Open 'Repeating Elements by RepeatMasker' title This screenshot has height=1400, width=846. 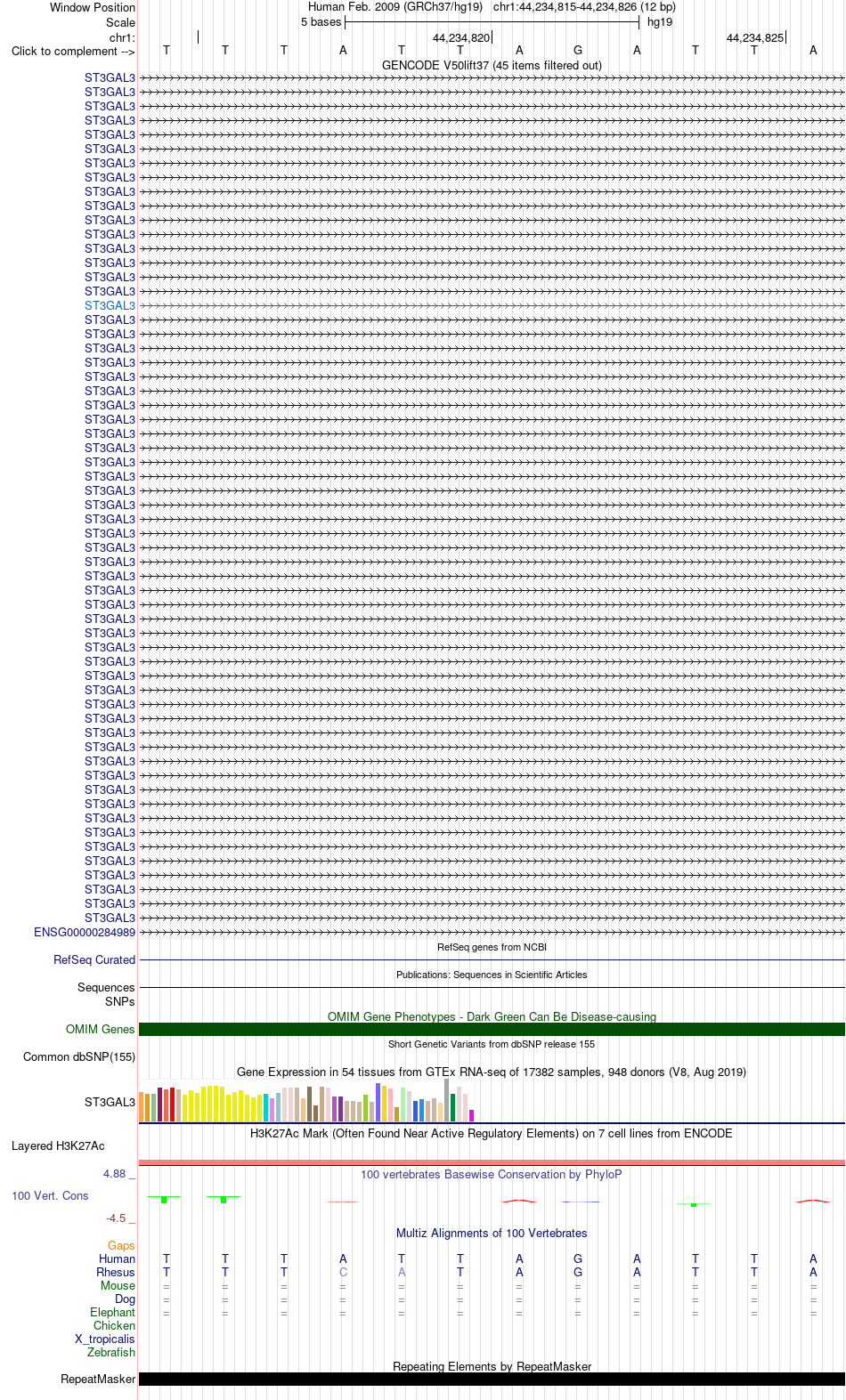[492, 1366]
